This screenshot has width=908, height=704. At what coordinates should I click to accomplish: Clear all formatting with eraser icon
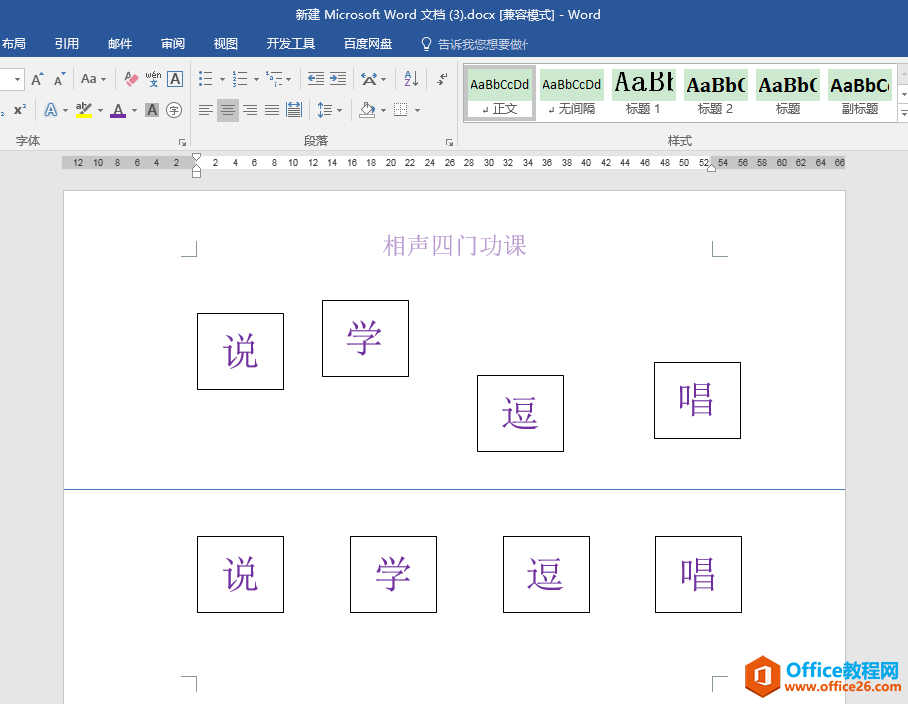[131, 79]
